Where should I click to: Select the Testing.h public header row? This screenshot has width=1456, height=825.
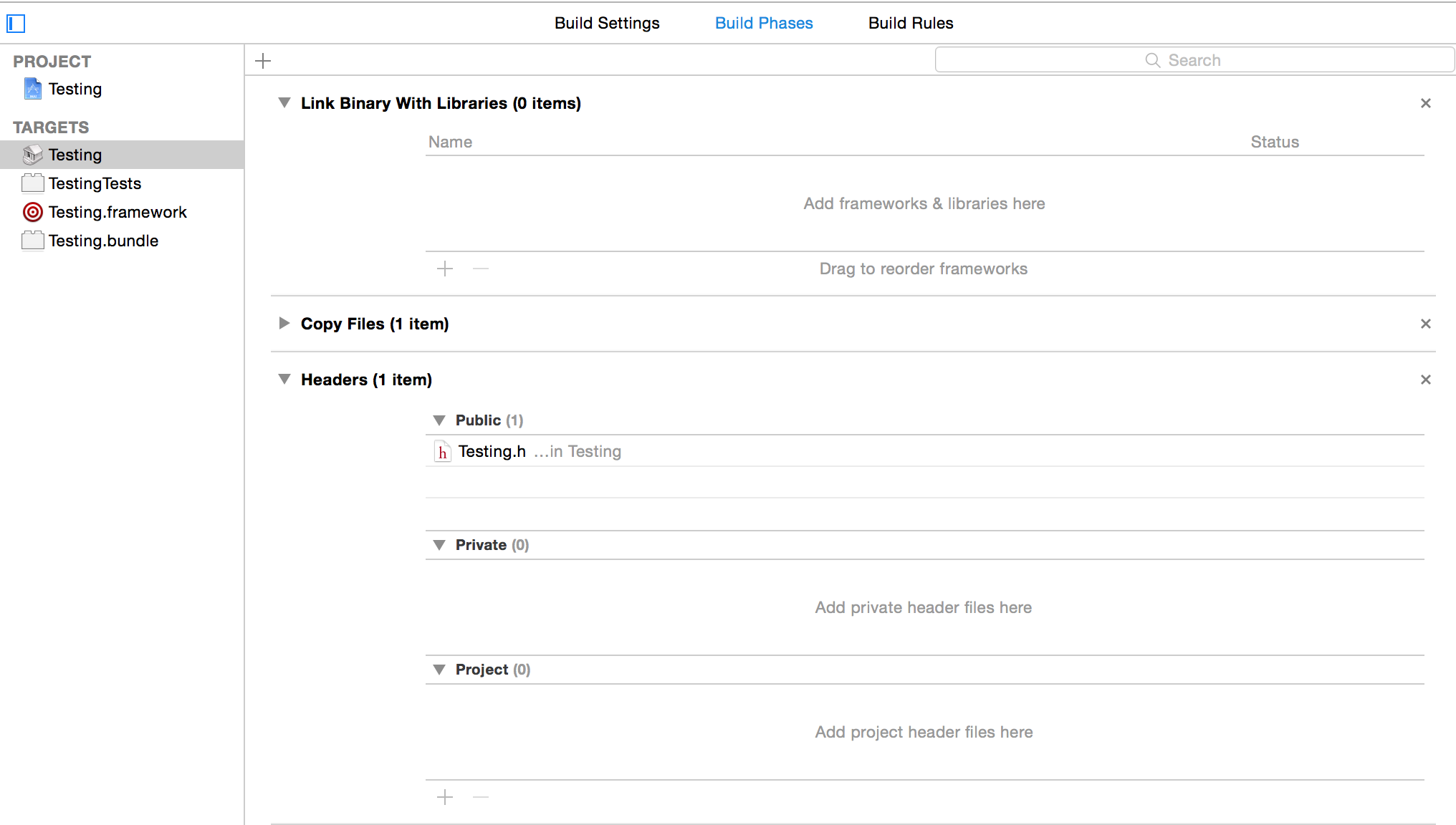tap(924, 451)
